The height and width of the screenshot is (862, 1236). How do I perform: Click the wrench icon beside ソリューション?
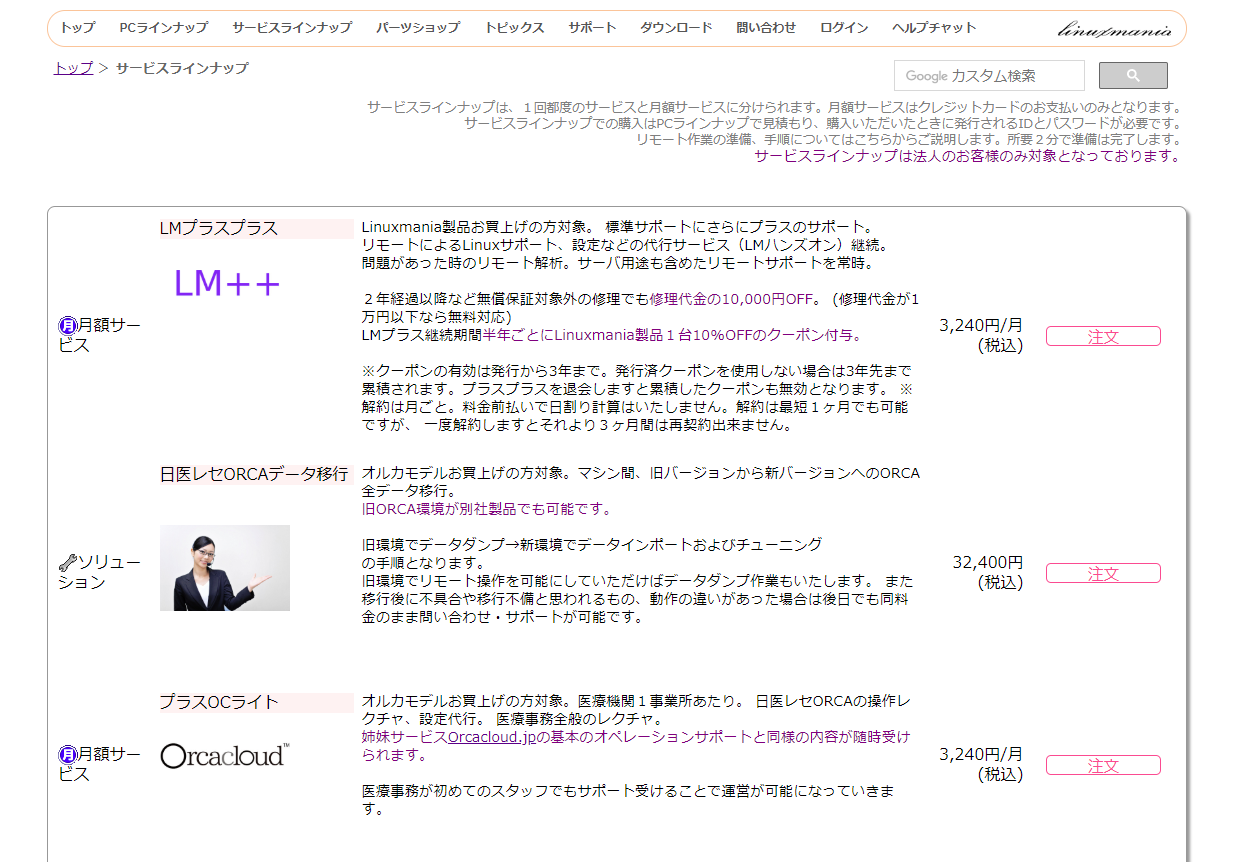point(68,562)
